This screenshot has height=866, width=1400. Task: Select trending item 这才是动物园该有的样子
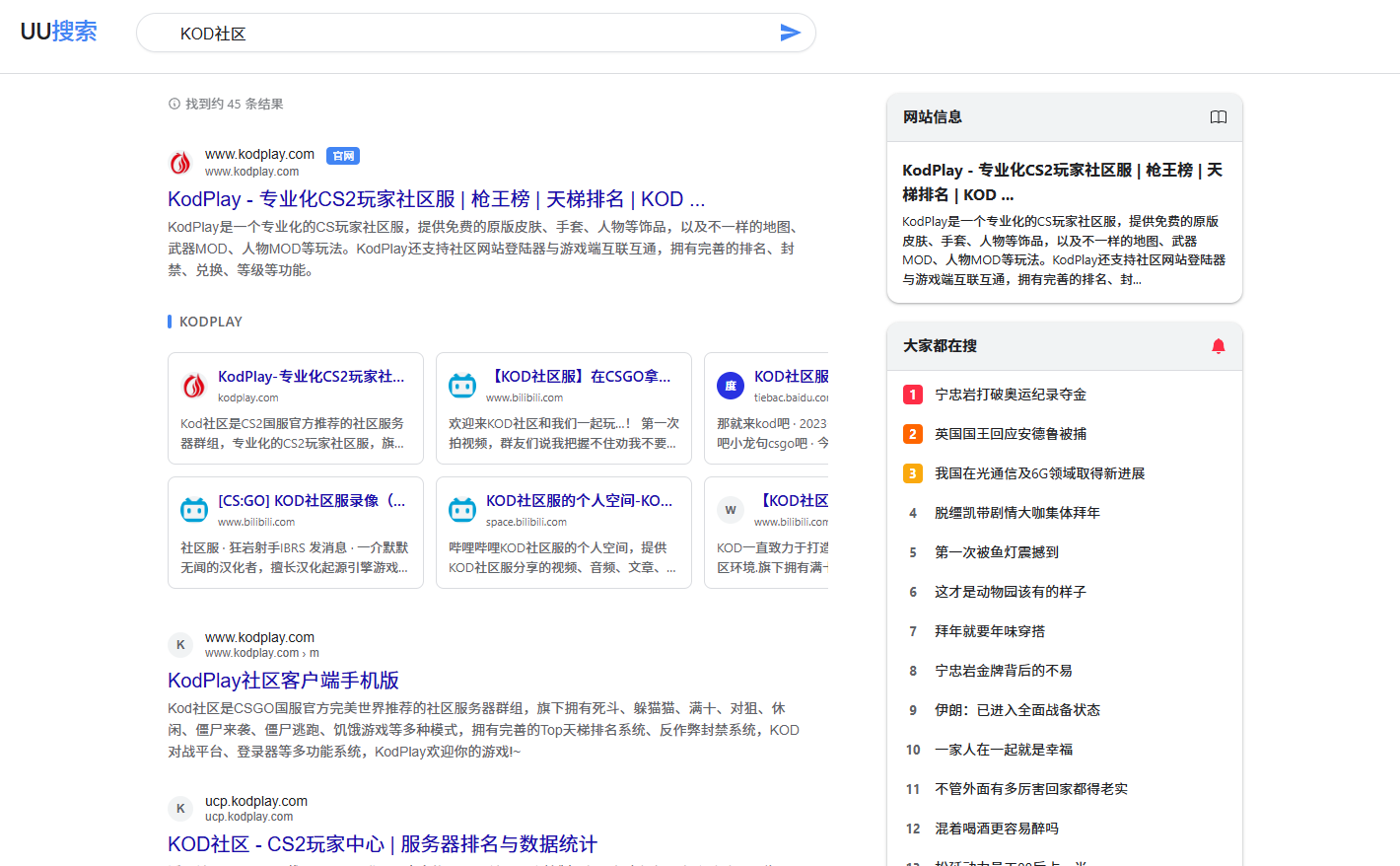click(x=1011, y=592)
